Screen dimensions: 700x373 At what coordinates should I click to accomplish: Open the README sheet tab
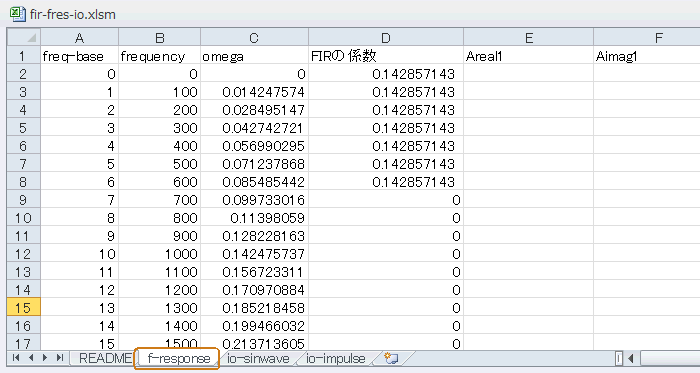pos(104,358)
